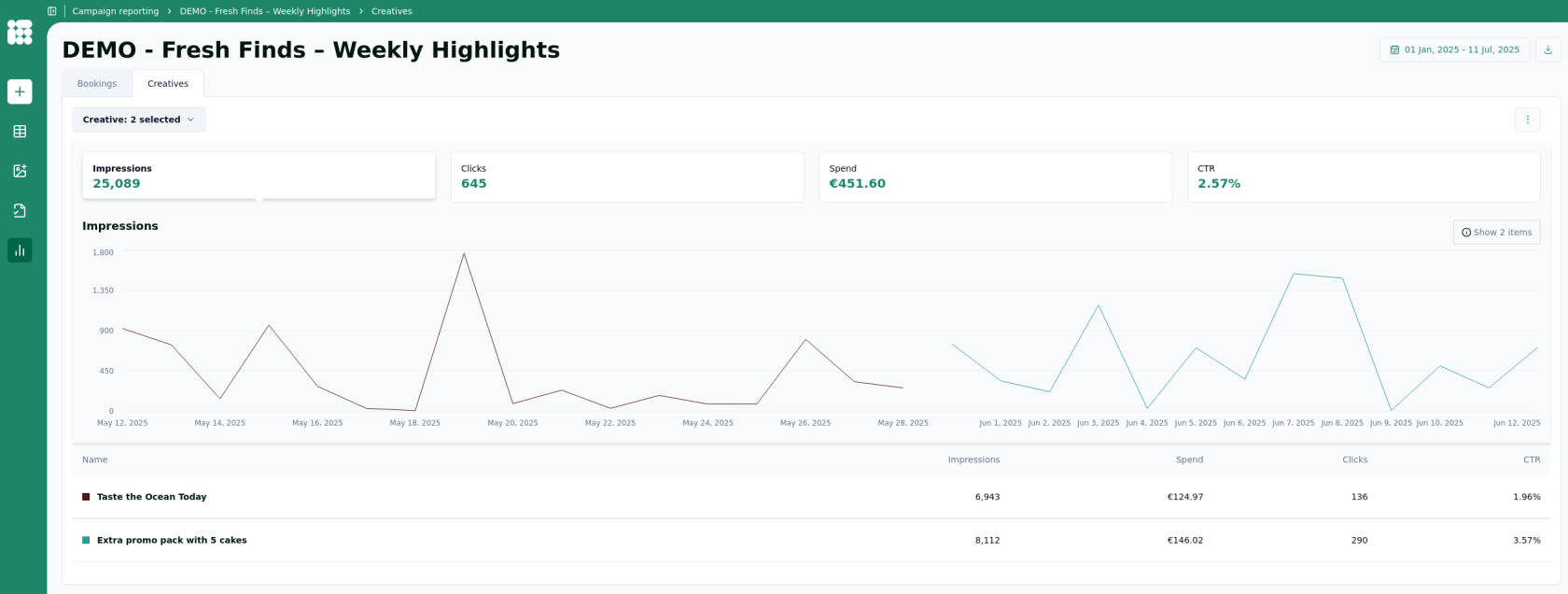The image size is (1568, 594).
Task: Click the plus create button in sidebar
Action: click(x=20, y=92)
